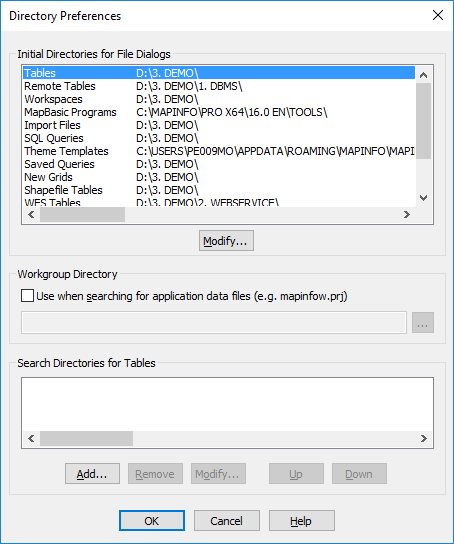Screen dimensions: 454x544
Task: Select the Shapefile Tables row
Action: click(219, 190)
